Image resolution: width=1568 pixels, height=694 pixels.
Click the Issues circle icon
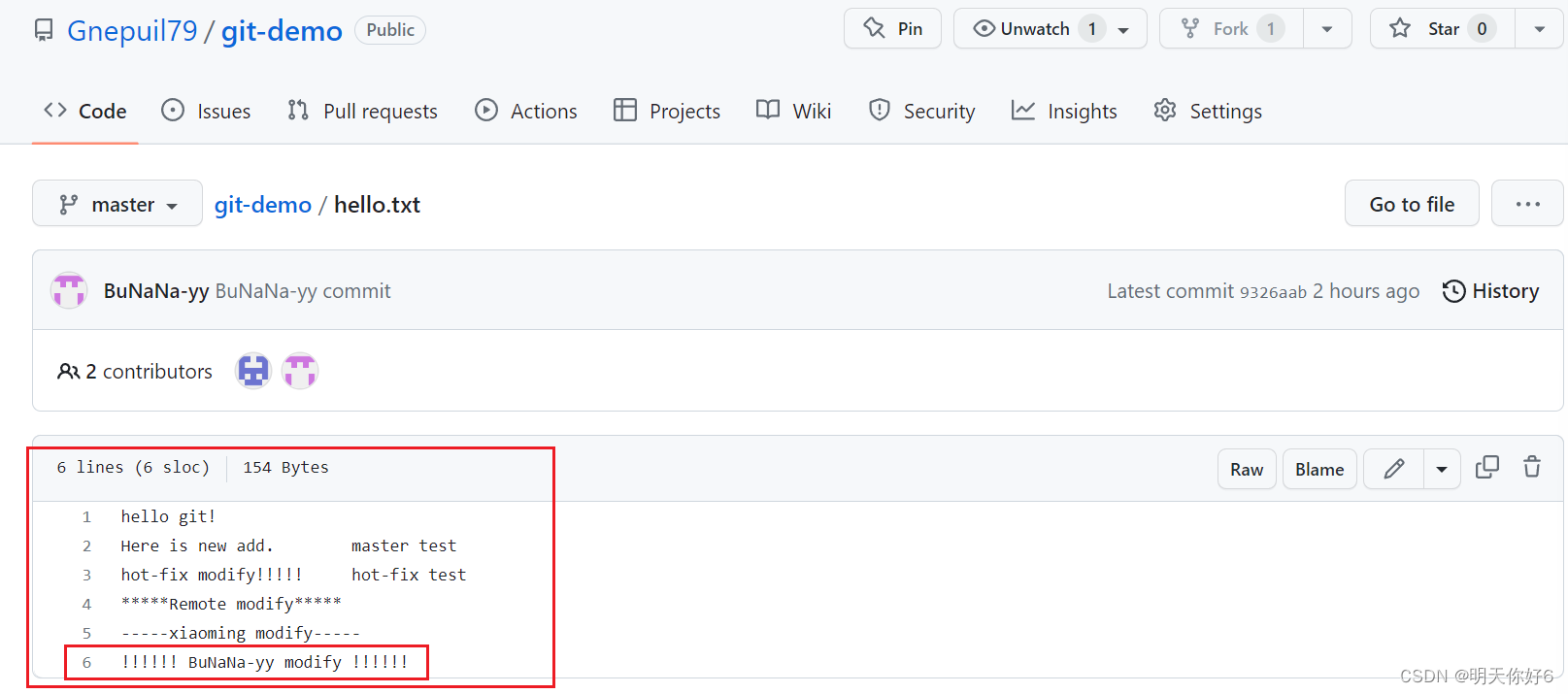coord(173,110)
